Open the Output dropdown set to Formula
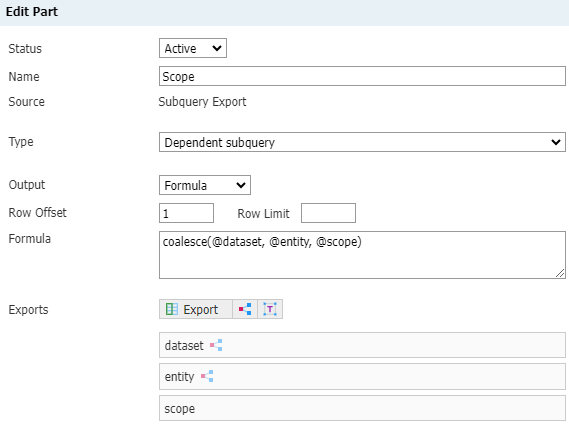This screenshot has width=569, height=432. 205,186
